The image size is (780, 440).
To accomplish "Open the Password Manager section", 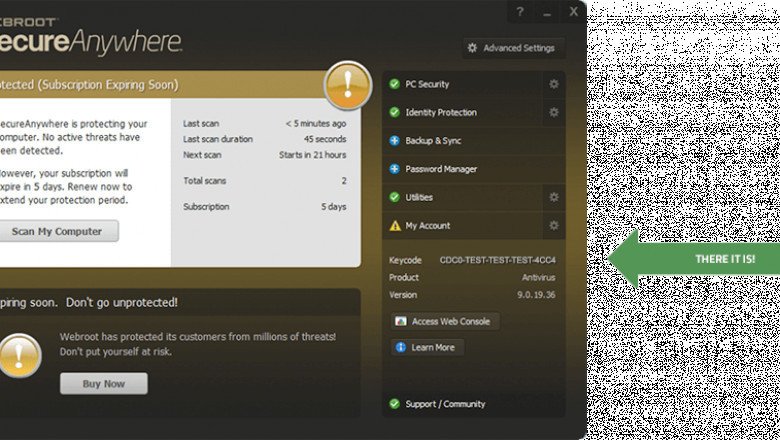I will [474, 169].
